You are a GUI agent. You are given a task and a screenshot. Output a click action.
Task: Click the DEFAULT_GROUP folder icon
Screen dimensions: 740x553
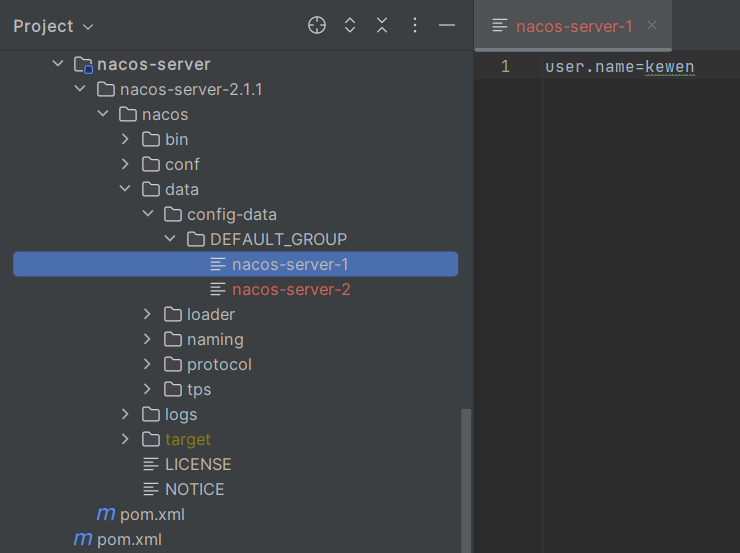(195, 239)
